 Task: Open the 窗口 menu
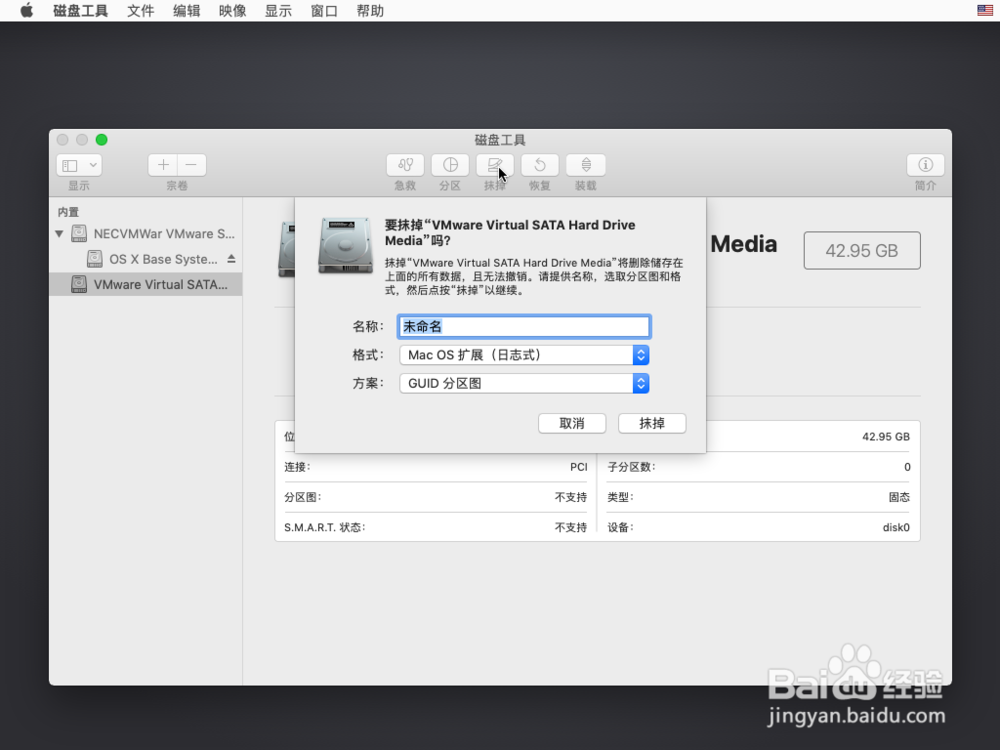pyautogui.click(x=324, y=11)
